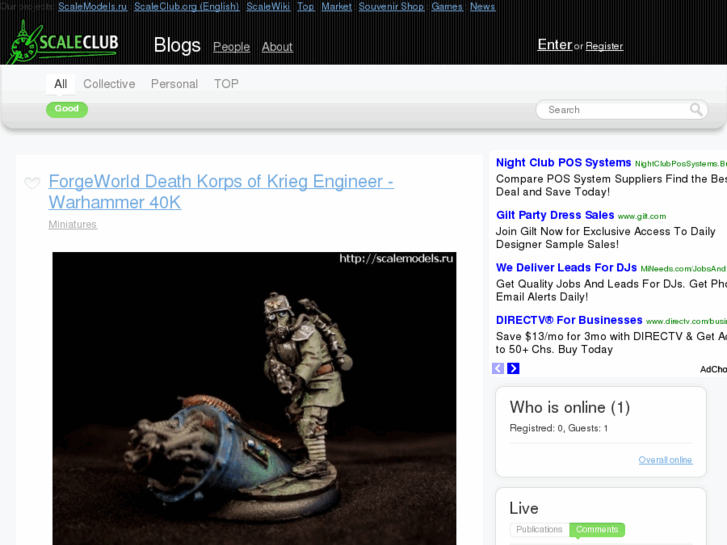This screenshot has height=545, width=727.
Task: Go to previous ad with left arrow
Action: click(x=498, y=368)
